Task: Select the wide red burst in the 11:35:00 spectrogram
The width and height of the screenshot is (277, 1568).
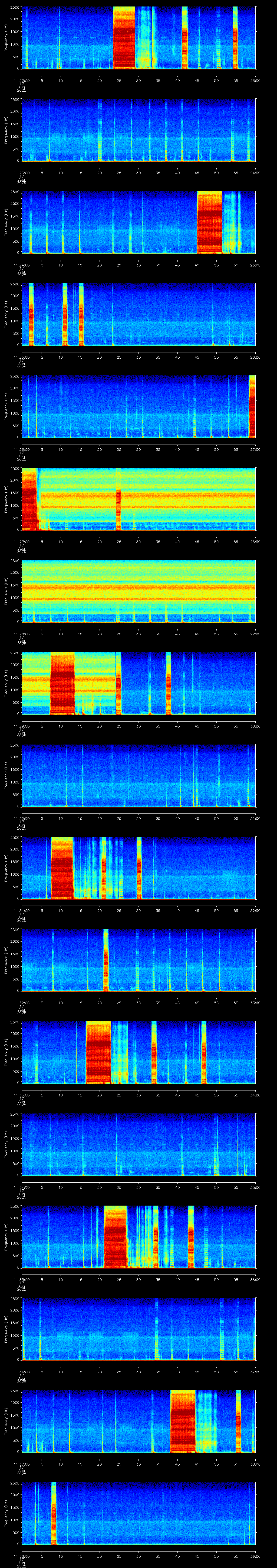Action: [115, 1237]
